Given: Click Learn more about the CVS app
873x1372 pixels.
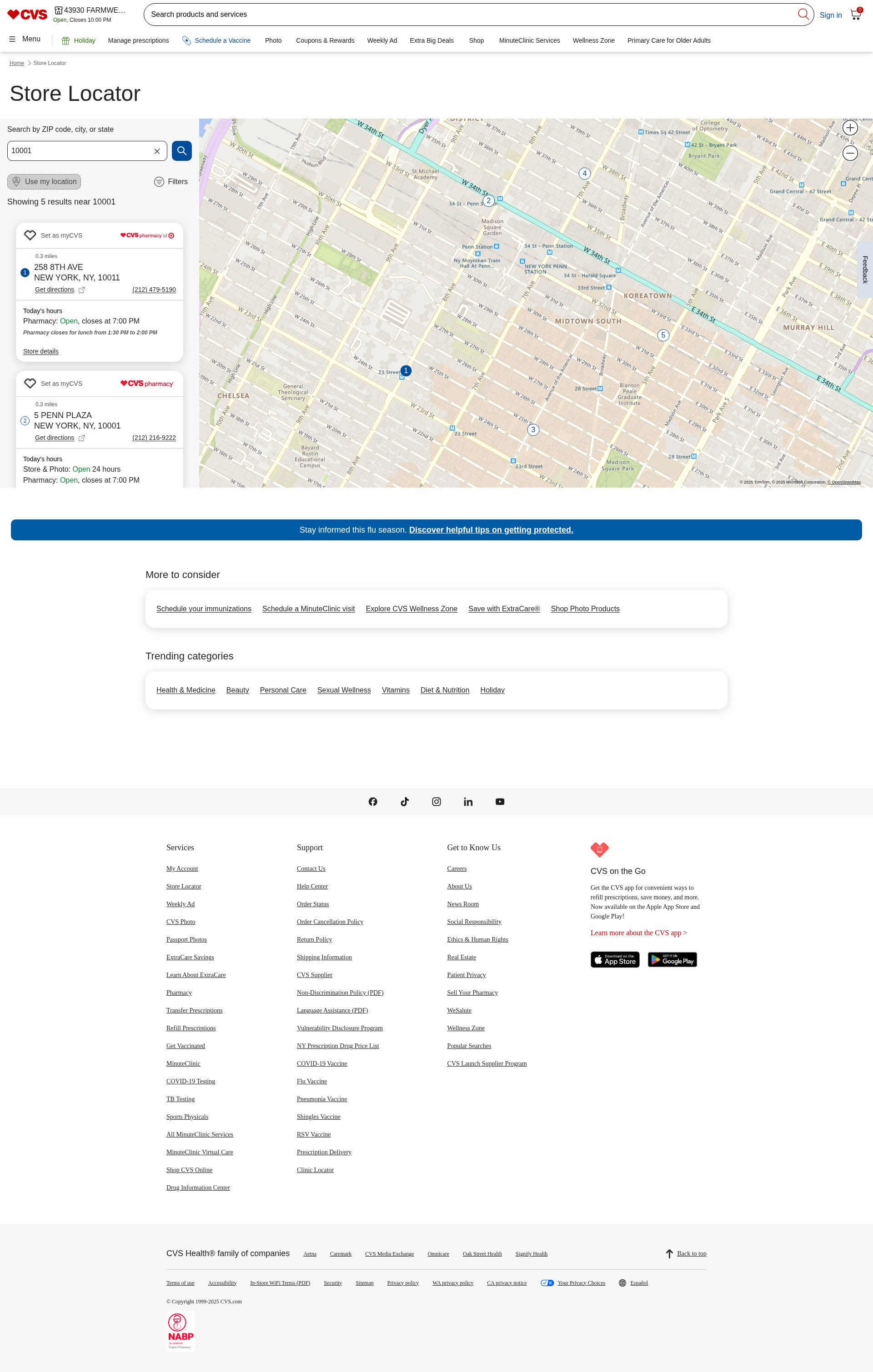Looking at the screenshot, I should tap(639, 933).
